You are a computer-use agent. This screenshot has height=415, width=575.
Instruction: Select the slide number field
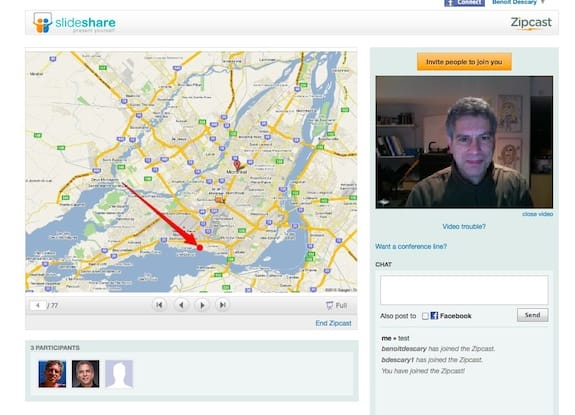pos(38,305)
